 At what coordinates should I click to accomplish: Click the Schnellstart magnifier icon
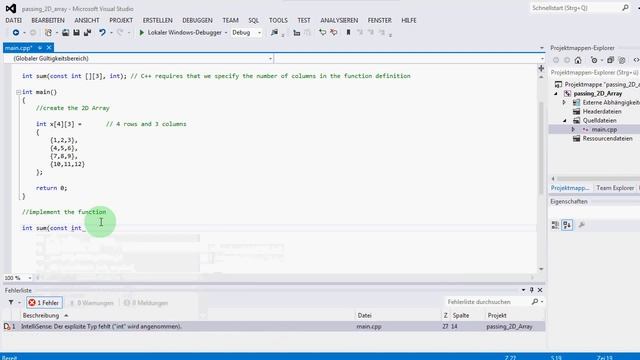coord(625,8)
